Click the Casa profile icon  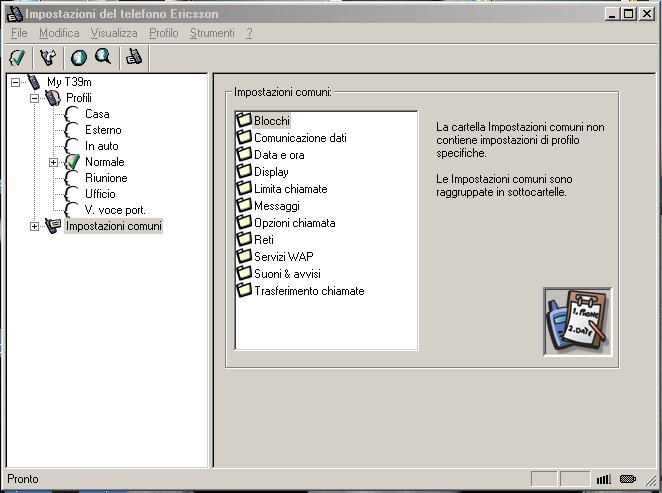pos(72,114)
